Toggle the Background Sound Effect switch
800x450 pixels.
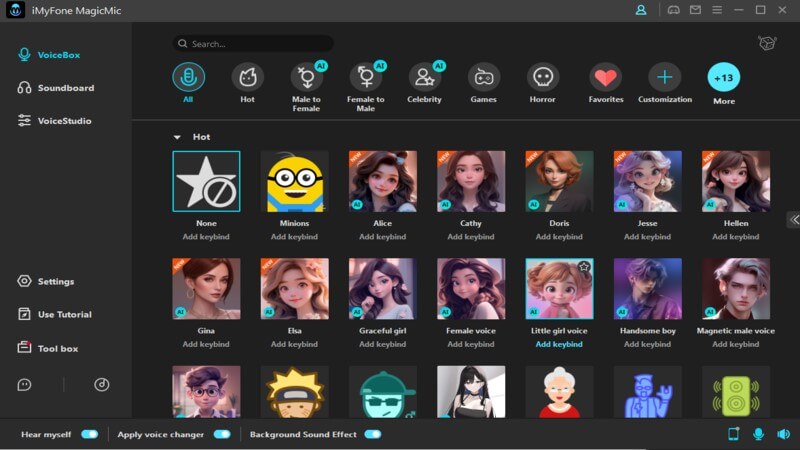pos(373,434)
